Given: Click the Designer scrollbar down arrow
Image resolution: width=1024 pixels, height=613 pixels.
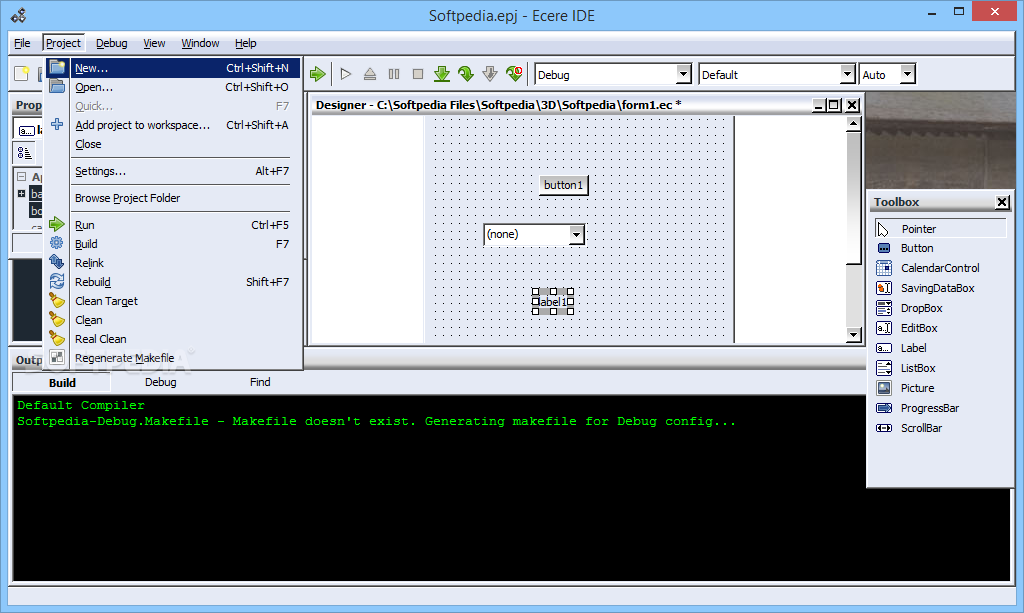Looking at the screenshot, I should coord(854,335).
